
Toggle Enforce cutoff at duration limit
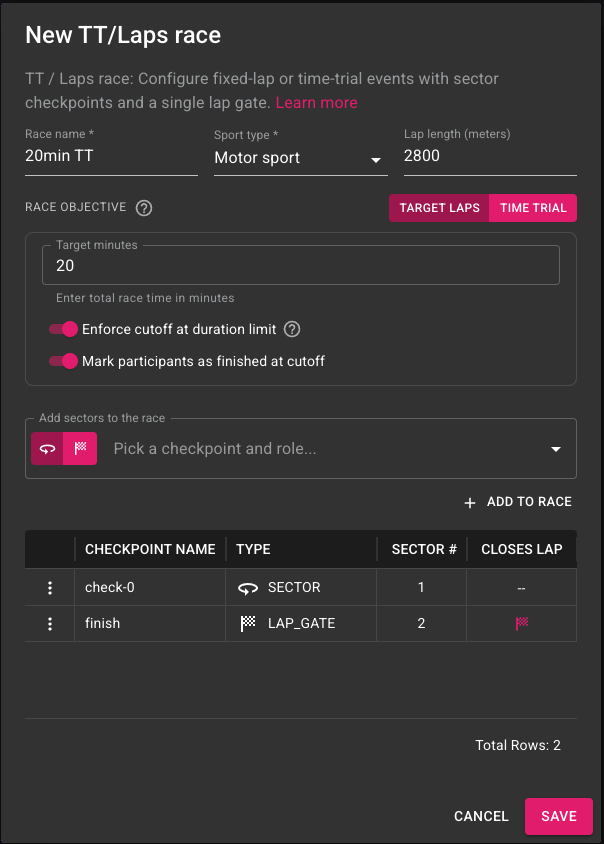point(64,329)
